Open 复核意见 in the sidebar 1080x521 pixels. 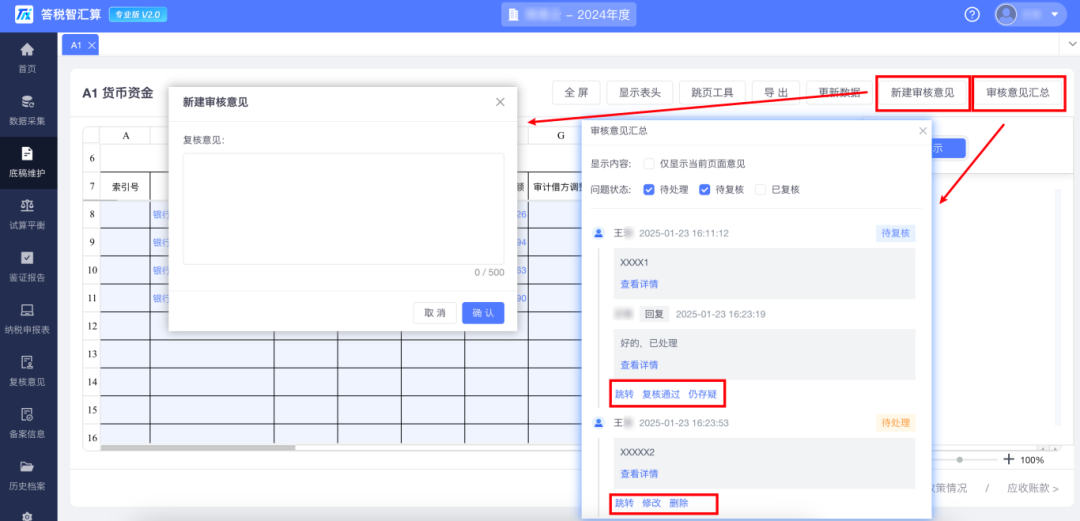pyautogui.click(x=28, y=371)
